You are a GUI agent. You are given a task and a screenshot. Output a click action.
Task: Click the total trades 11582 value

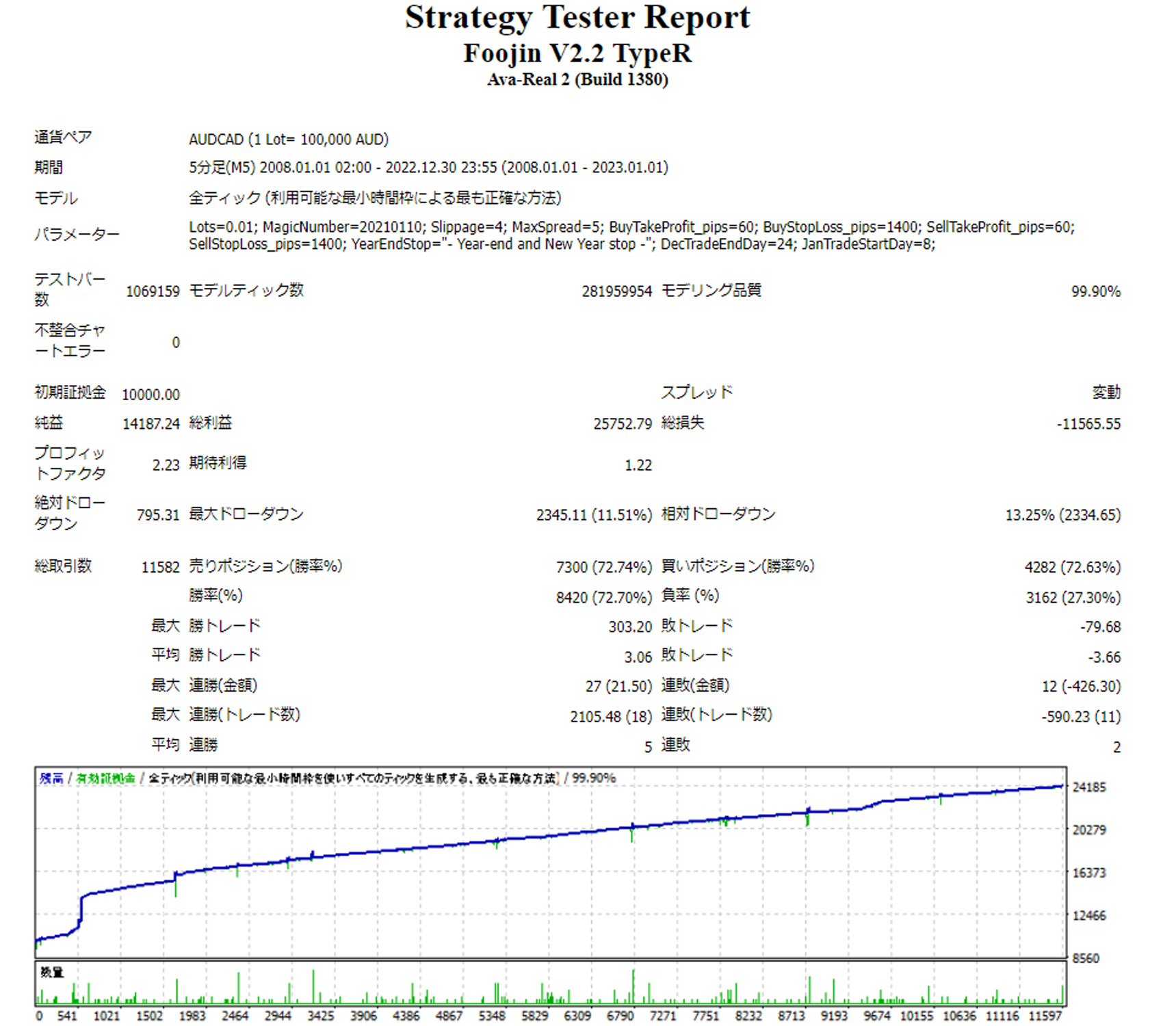[160, 567]
